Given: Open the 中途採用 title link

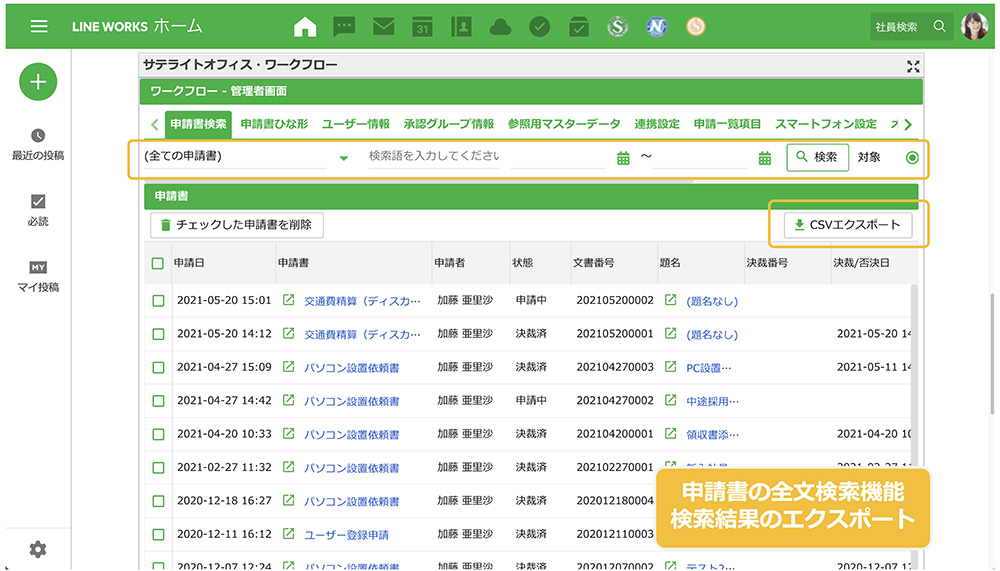Looking at the screenshot, I should [712, 401].
